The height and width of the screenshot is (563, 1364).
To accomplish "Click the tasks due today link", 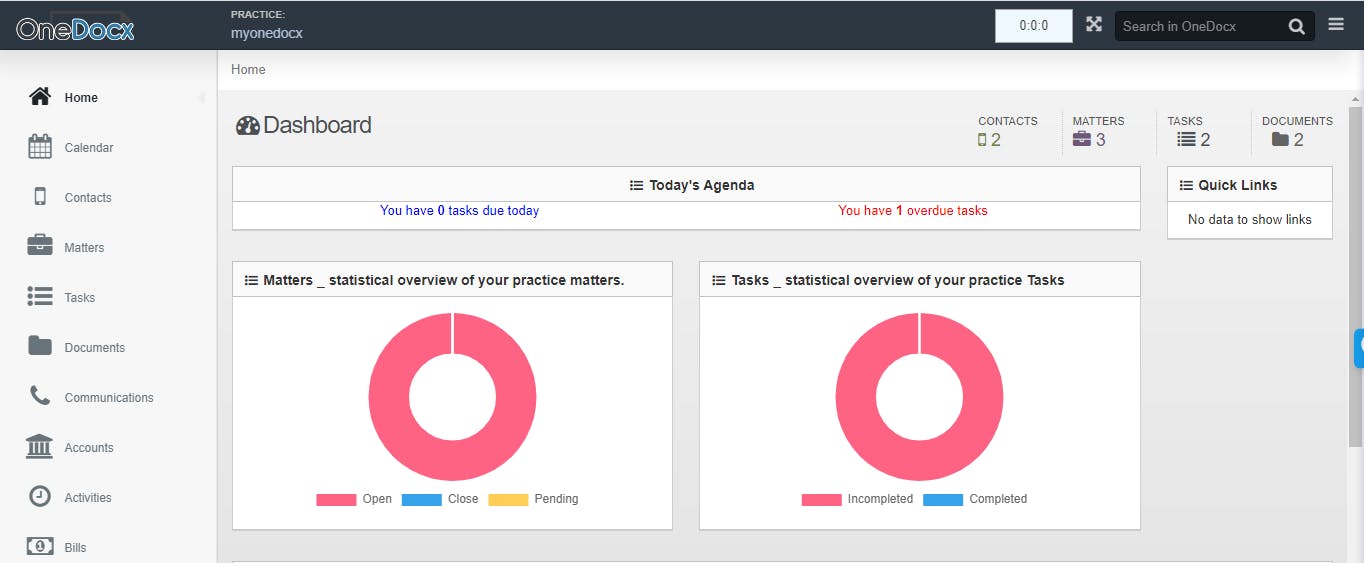I will (459, 211).
